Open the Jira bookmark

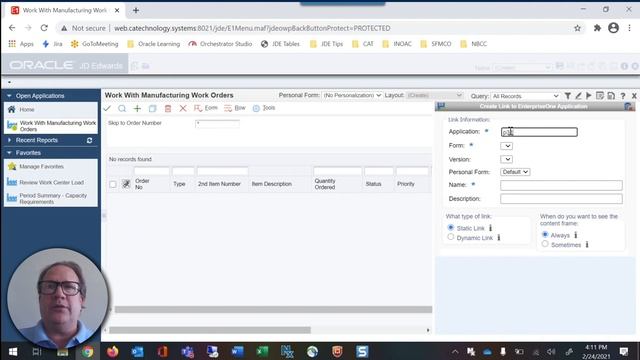click(x=53, y=44)
